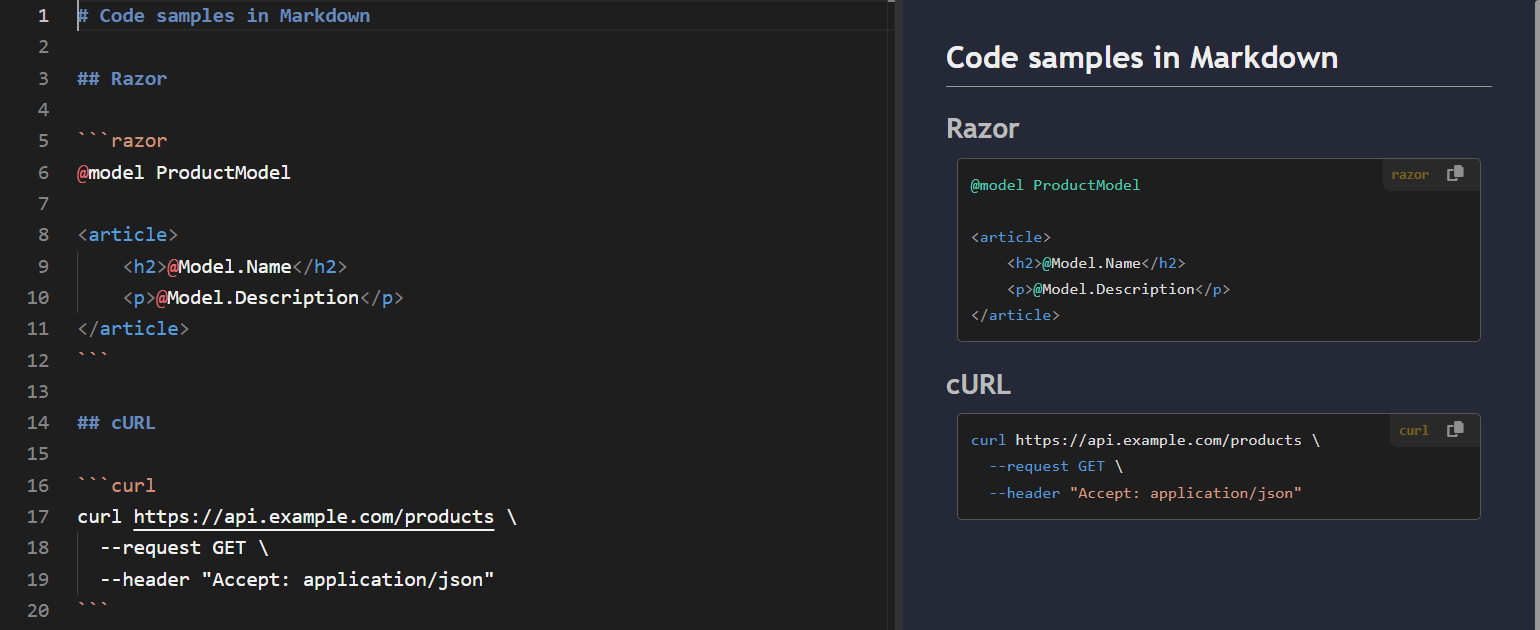Image resolution: width=1540 pixels, height=630 pixels.
Task: Click the opening <article> tag in editor
Action: click(x=128, y=235)
